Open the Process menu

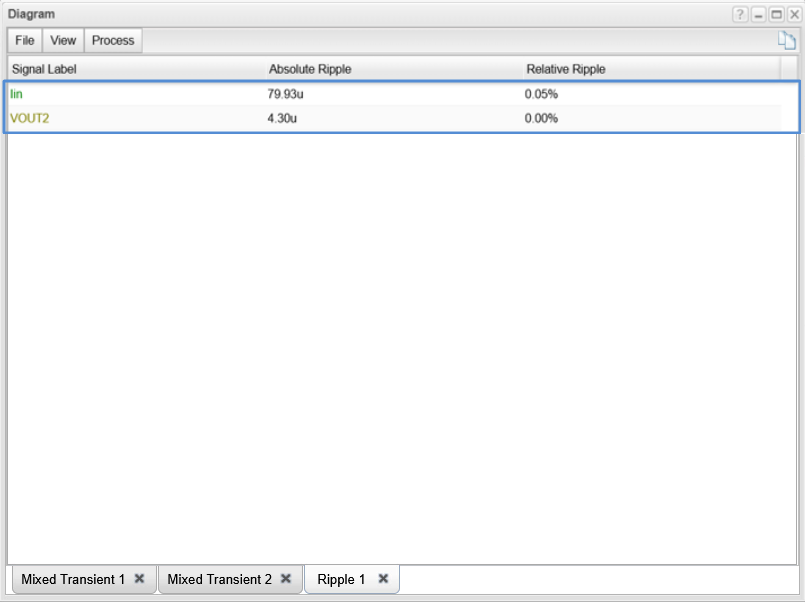[113, 40]
